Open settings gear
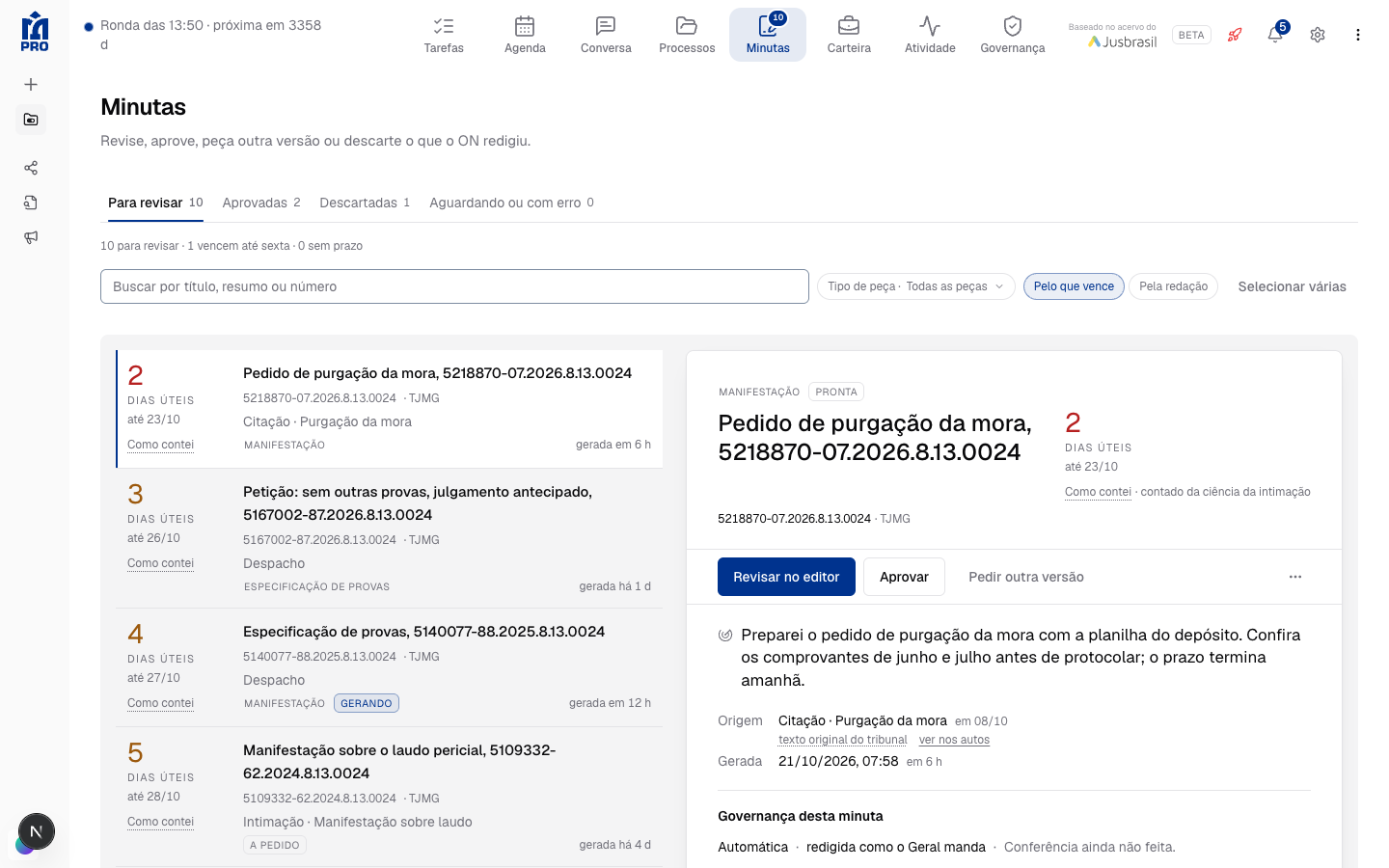 [1318, 35]
